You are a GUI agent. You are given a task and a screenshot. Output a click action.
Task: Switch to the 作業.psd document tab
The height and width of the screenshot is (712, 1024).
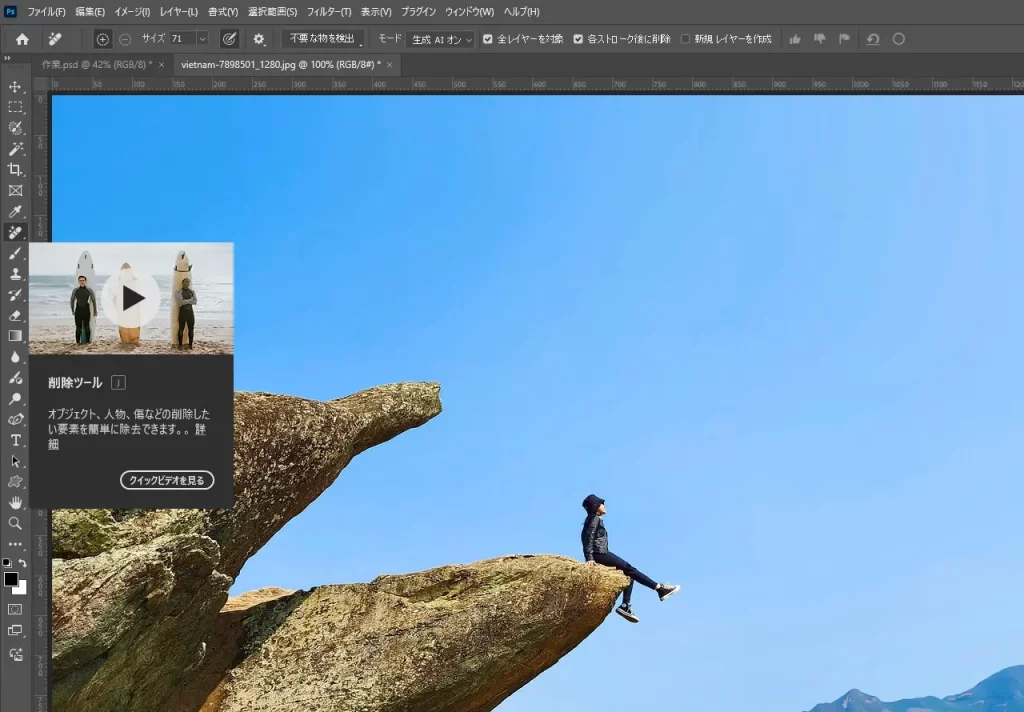[96, 64]
